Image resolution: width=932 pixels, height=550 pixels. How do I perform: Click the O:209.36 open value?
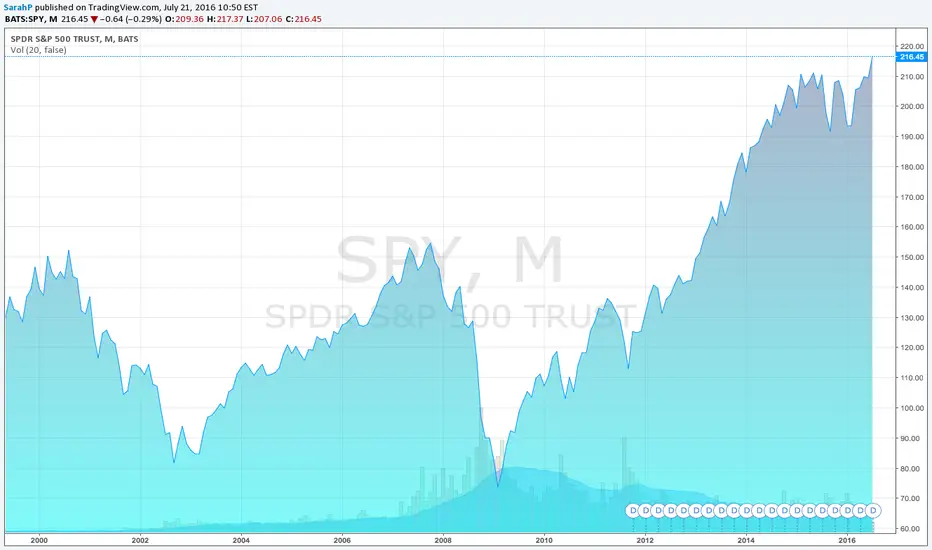(x=184, y=19)
